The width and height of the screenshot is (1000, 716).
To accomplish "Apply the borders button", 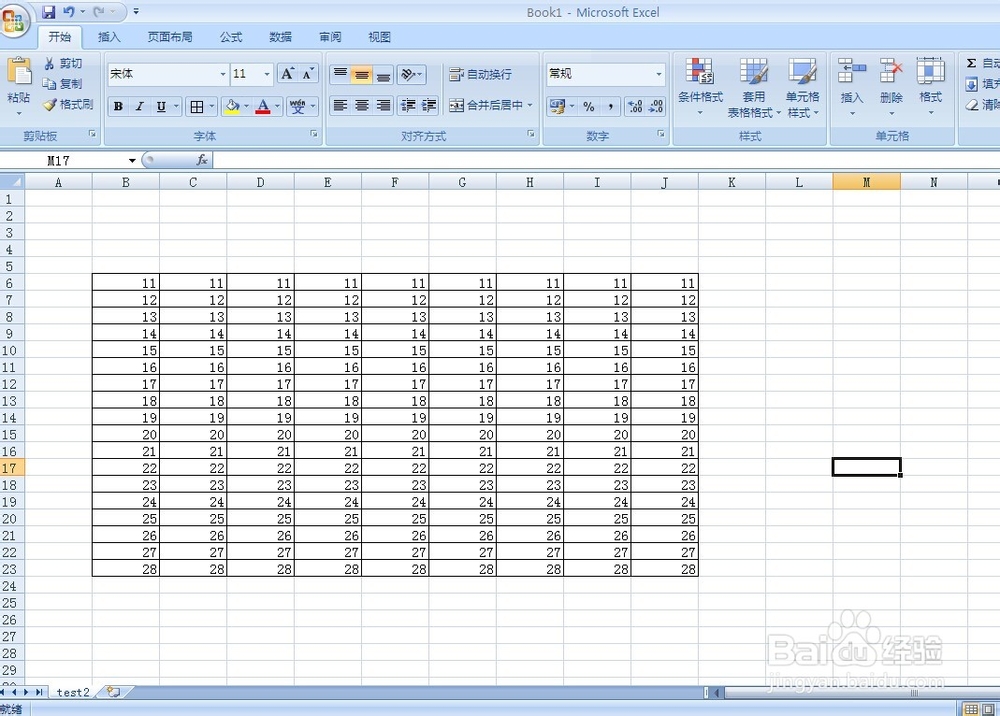I will (x=197, y=106).
